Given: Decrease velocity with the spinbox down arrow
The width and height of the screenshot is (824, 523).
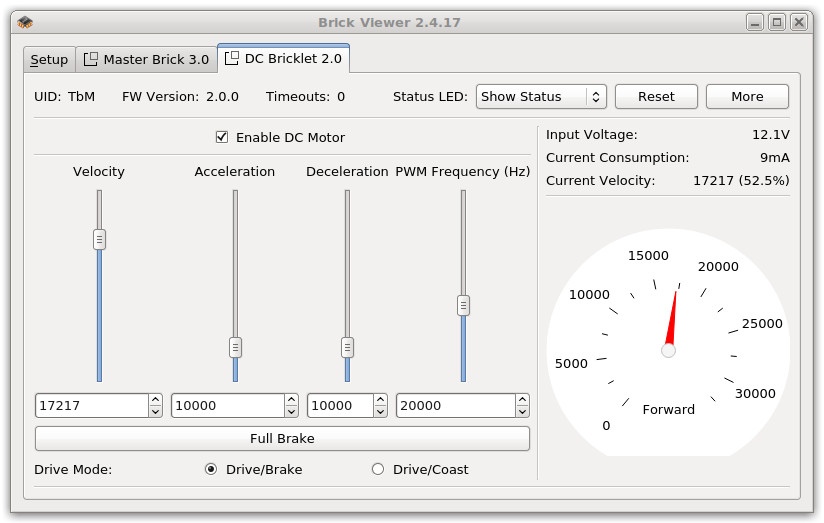Looking at the screenshot, I should [x=155, y=412].
